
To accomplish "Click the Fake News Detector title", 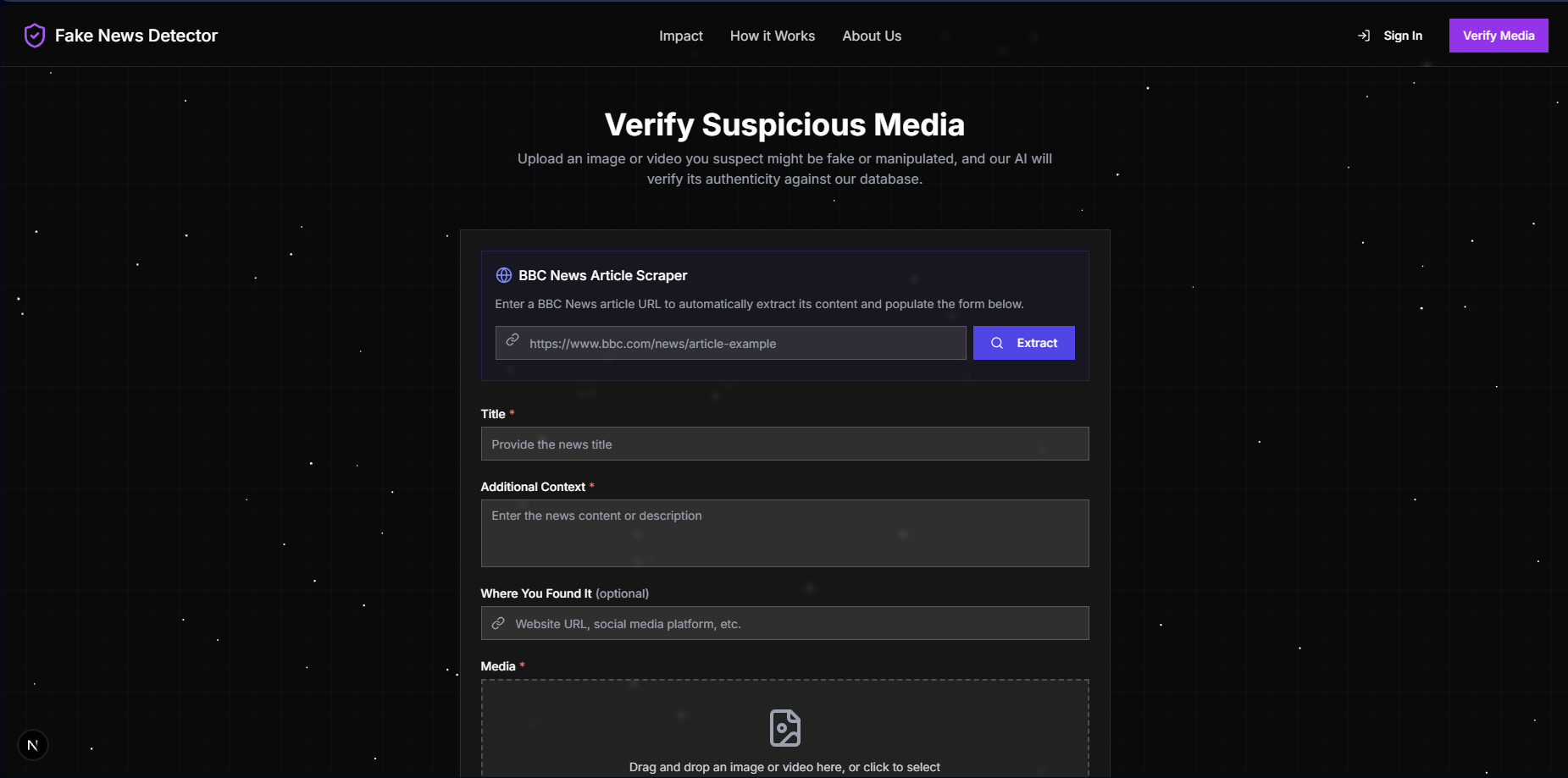I will (x=136, y=36).
